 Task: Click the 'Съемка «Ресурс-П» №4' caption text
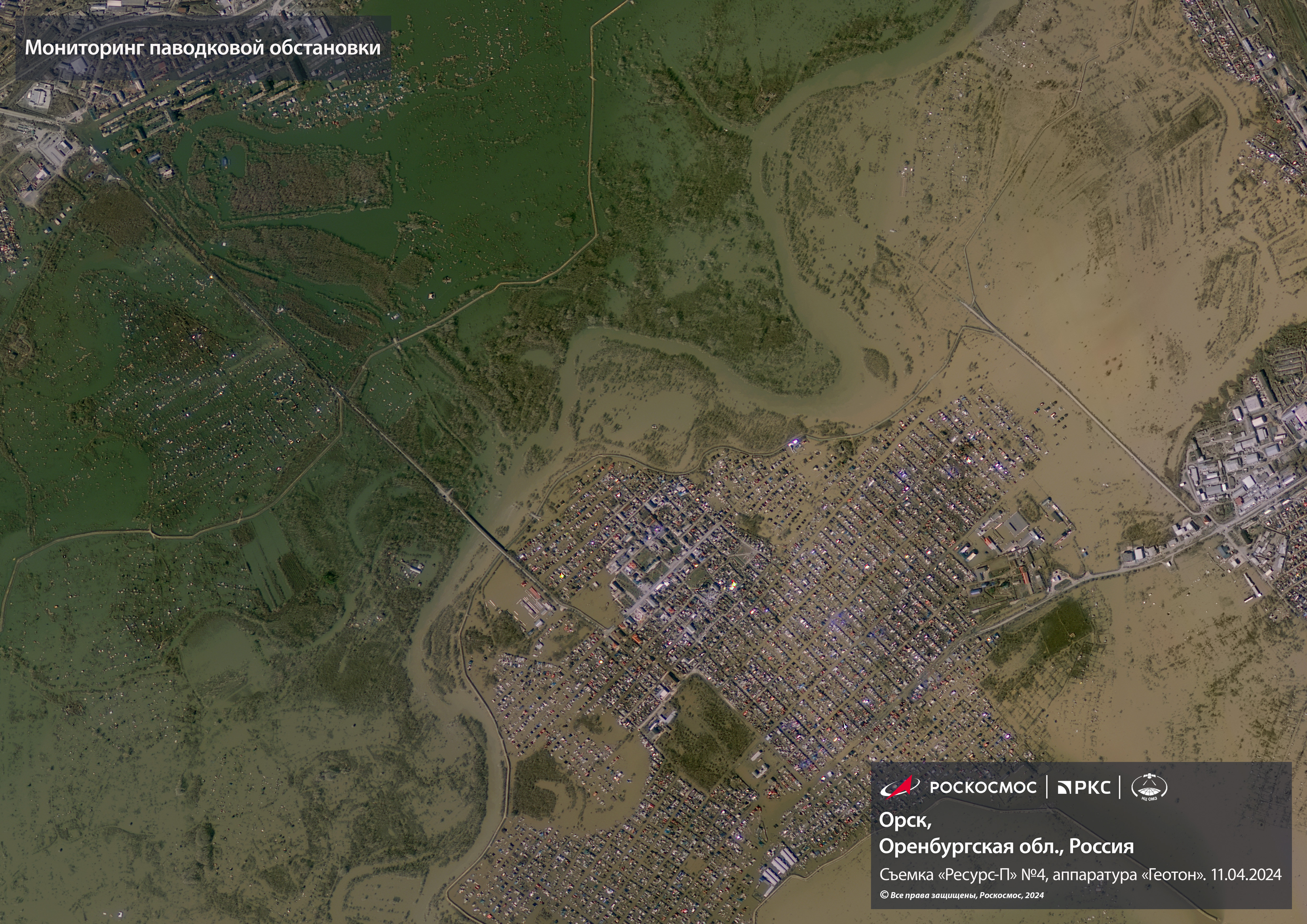[x=963, y=874]
